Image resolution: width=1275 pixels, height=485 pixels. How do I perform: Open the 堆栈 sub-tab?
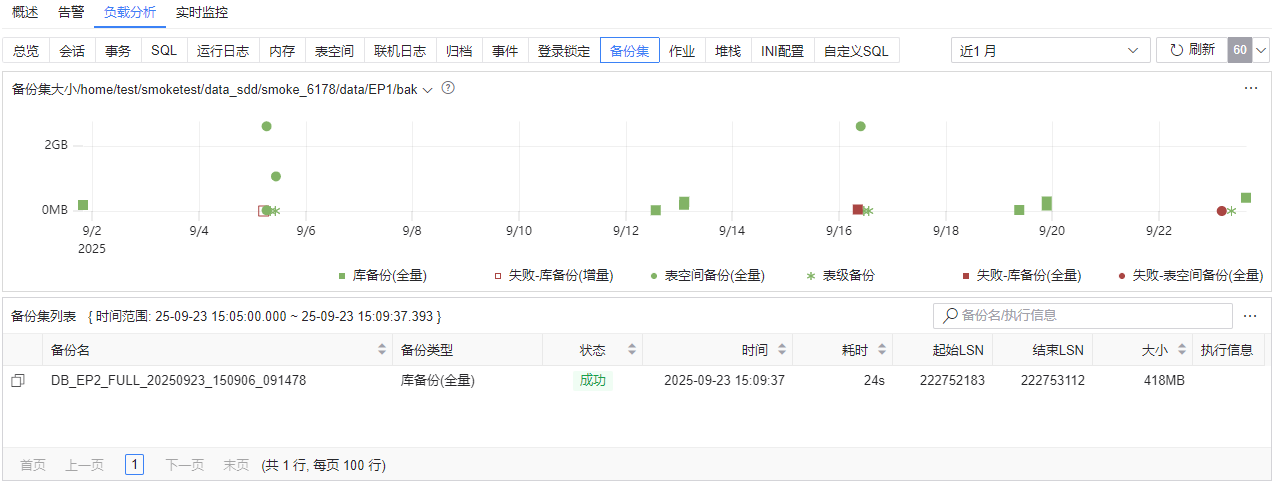tap(728, 50)
